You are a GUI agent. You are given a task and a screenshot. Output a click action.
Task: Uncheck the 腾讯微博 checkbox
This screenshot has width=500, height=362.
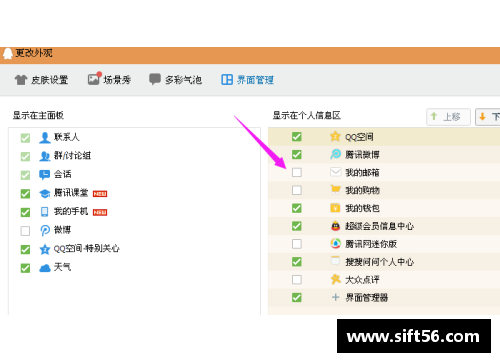click(297, 154)
